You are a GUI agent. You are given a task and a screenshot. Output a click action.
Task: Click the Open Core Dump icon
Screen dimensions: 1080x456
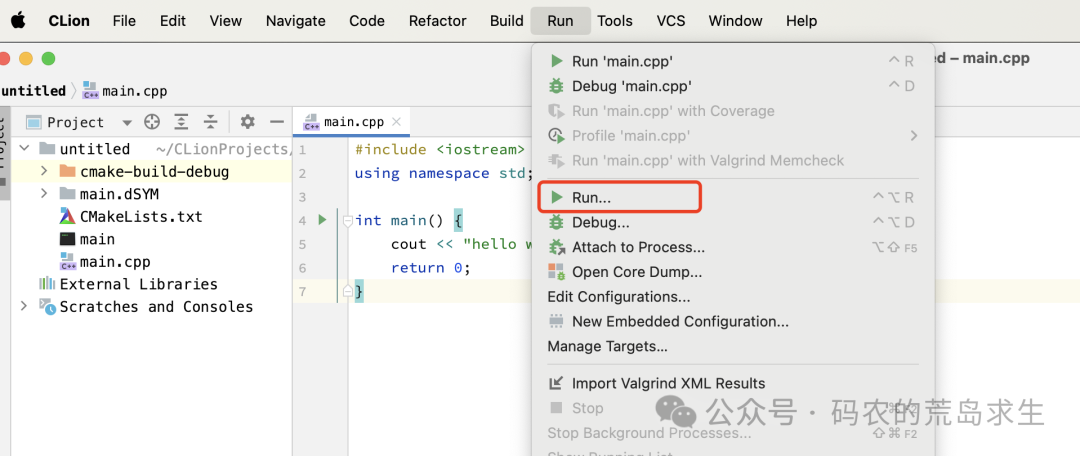(x=556, y=272)
